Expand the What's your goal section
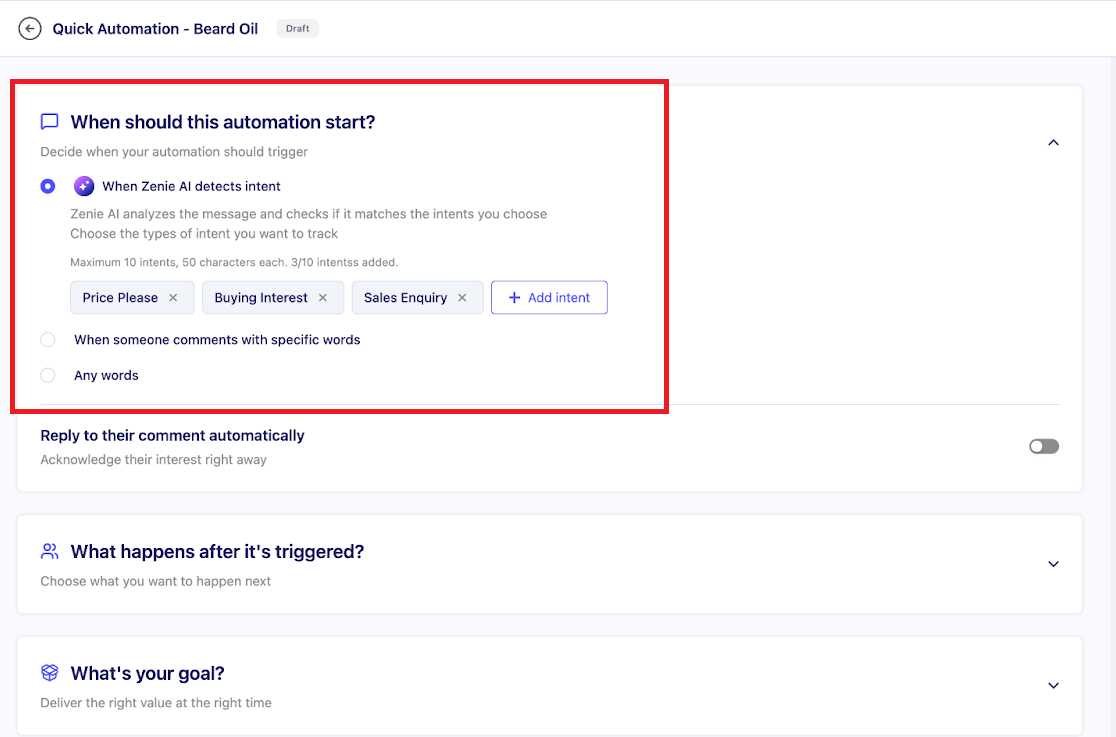The image size is (1116, 737). 1053,686
